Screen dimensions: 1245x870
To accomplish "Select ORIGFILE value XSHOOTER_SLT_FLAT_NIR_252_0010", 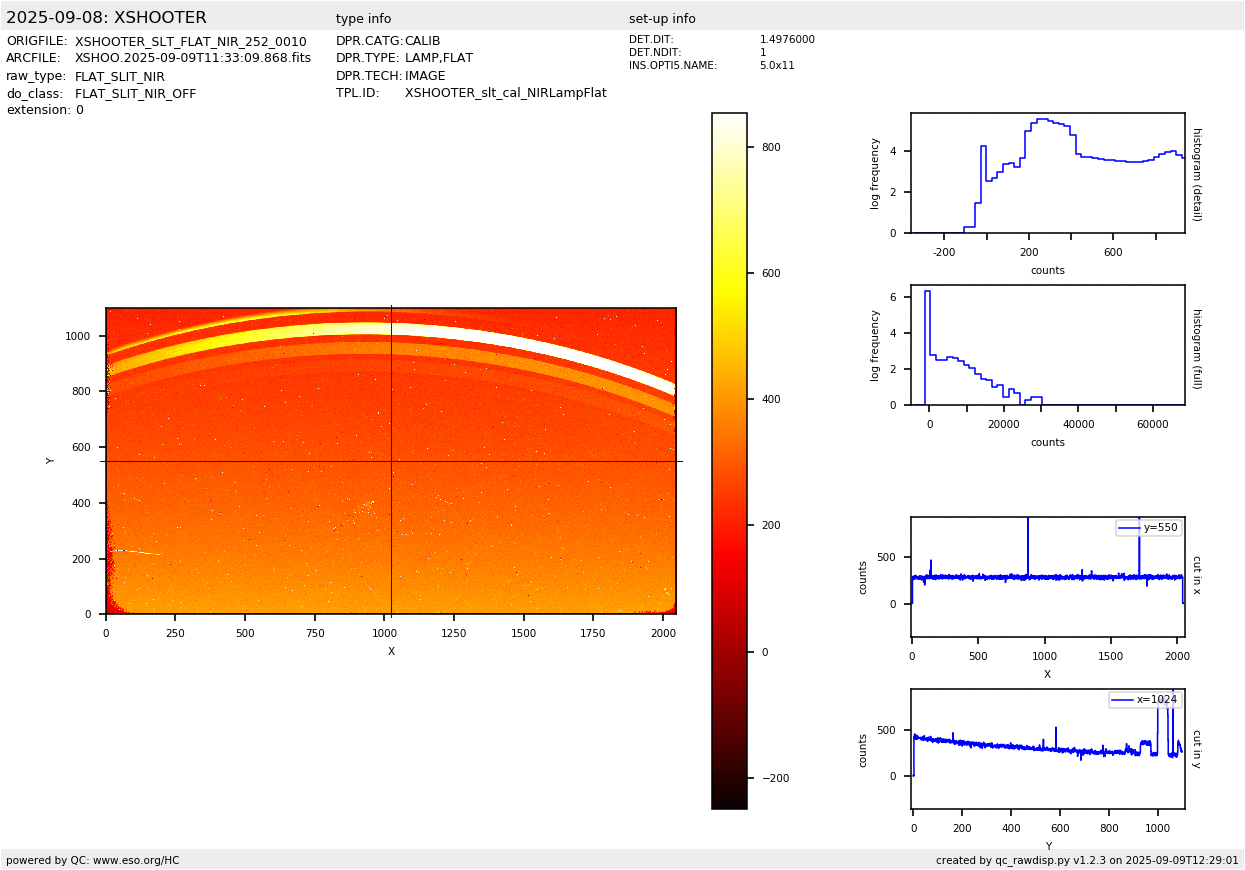I will [191, 42].
